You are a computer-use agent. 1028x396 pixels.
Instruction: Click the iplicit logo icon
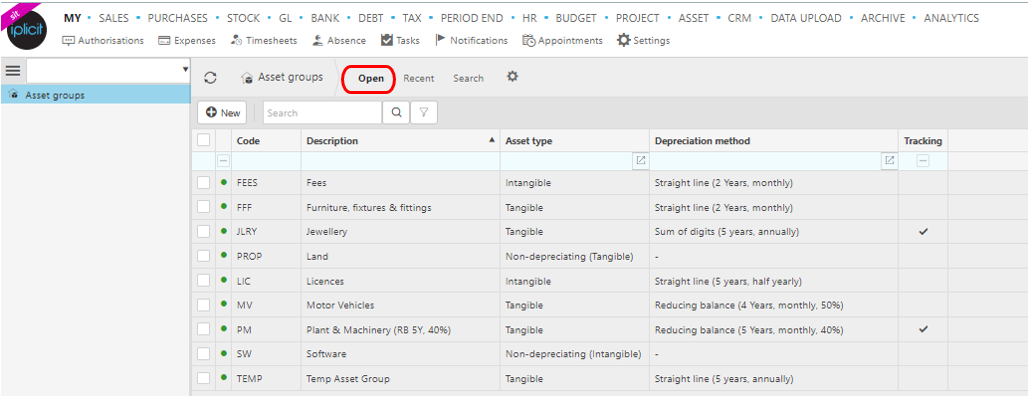pos(27,31)
